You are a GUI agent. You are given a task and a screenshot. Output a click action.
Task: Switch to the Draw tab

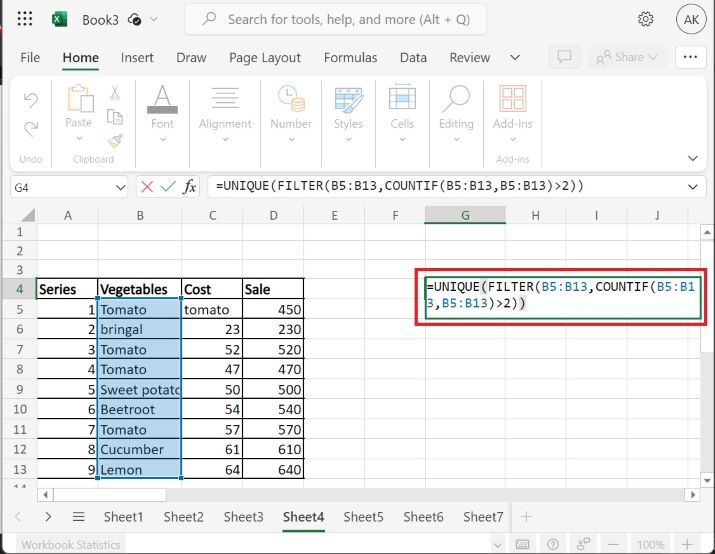(x=191, y=57)
